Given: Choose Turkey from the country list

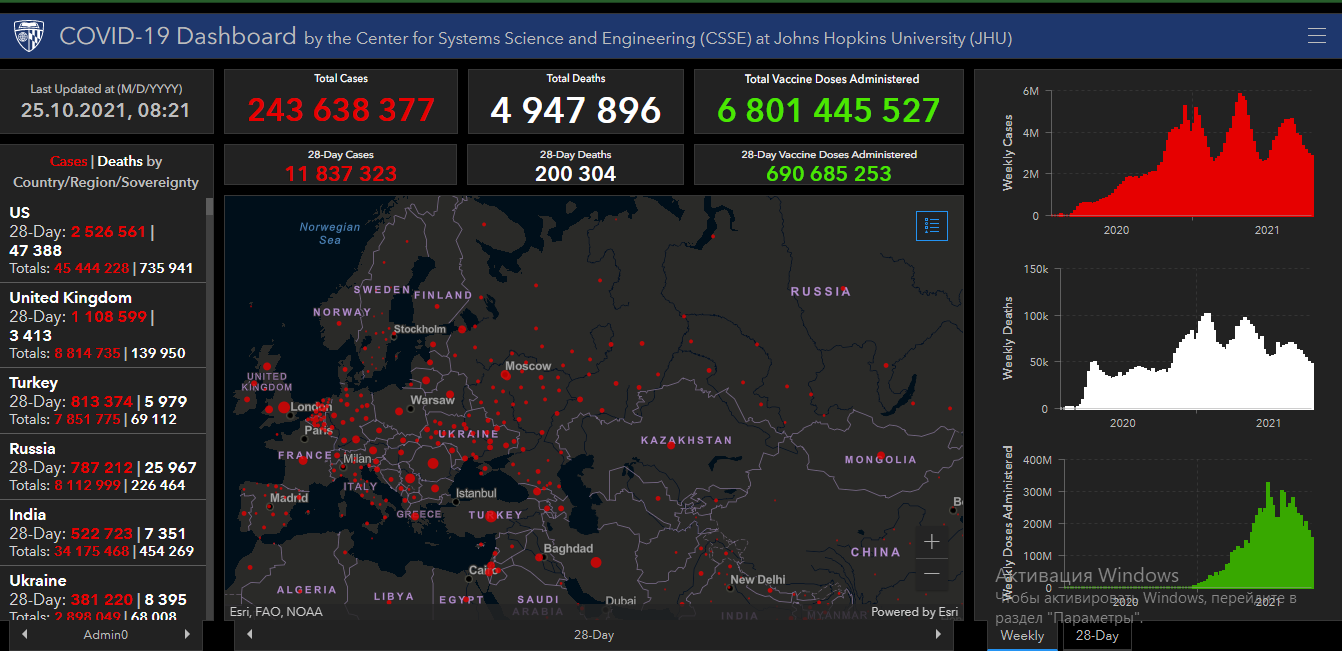Looking at the screenshot, I should click(x=100, y=400).
